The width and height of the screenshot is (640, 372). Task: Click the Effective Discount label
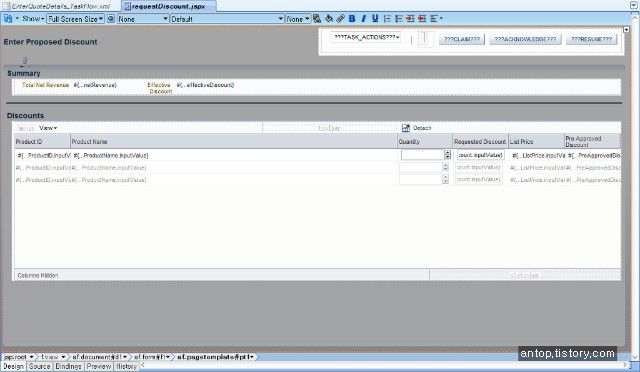click(x=160, y=88)
